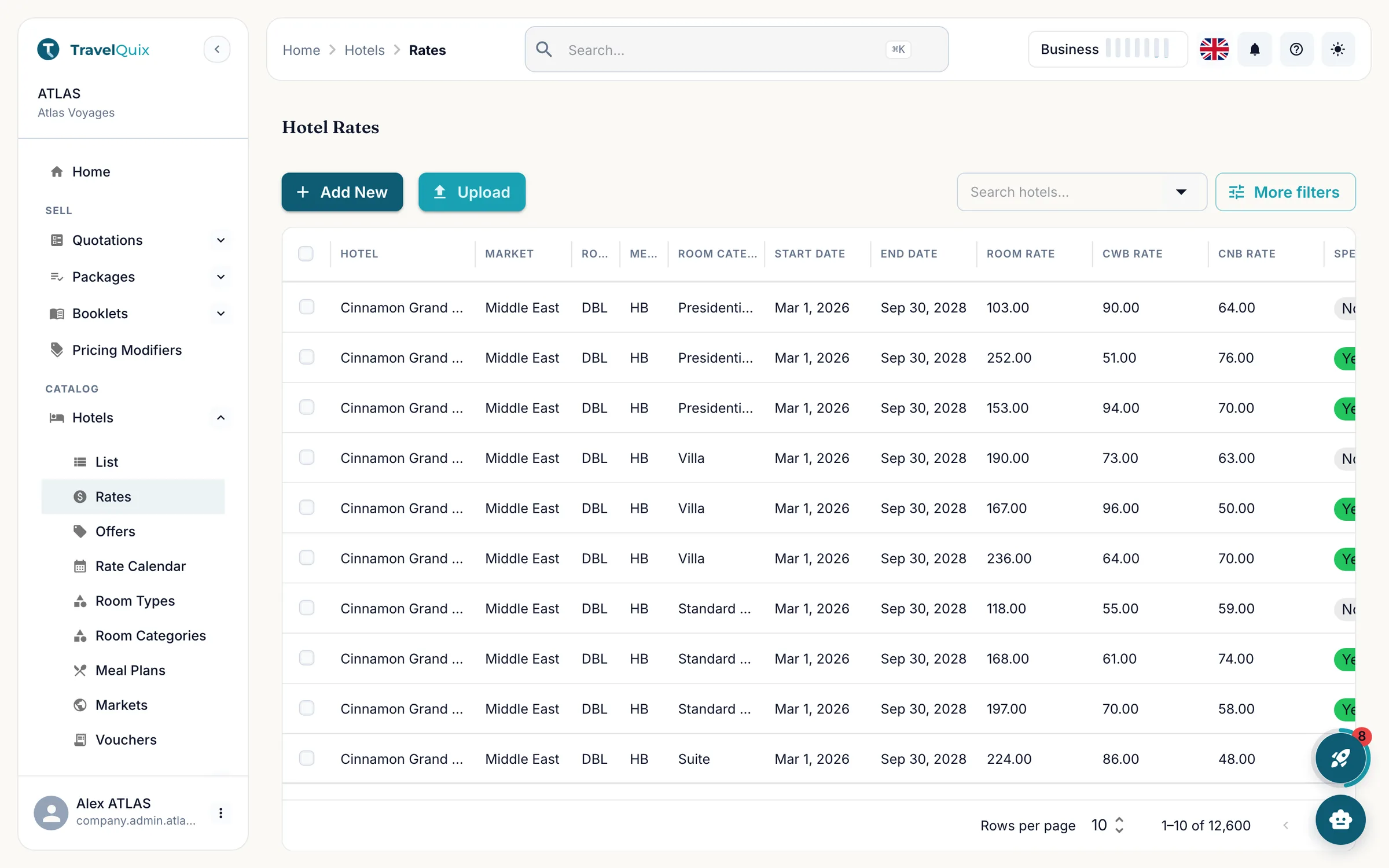Click the Home house icon in sidebar
1389x868 pixels.
(57, 172)
